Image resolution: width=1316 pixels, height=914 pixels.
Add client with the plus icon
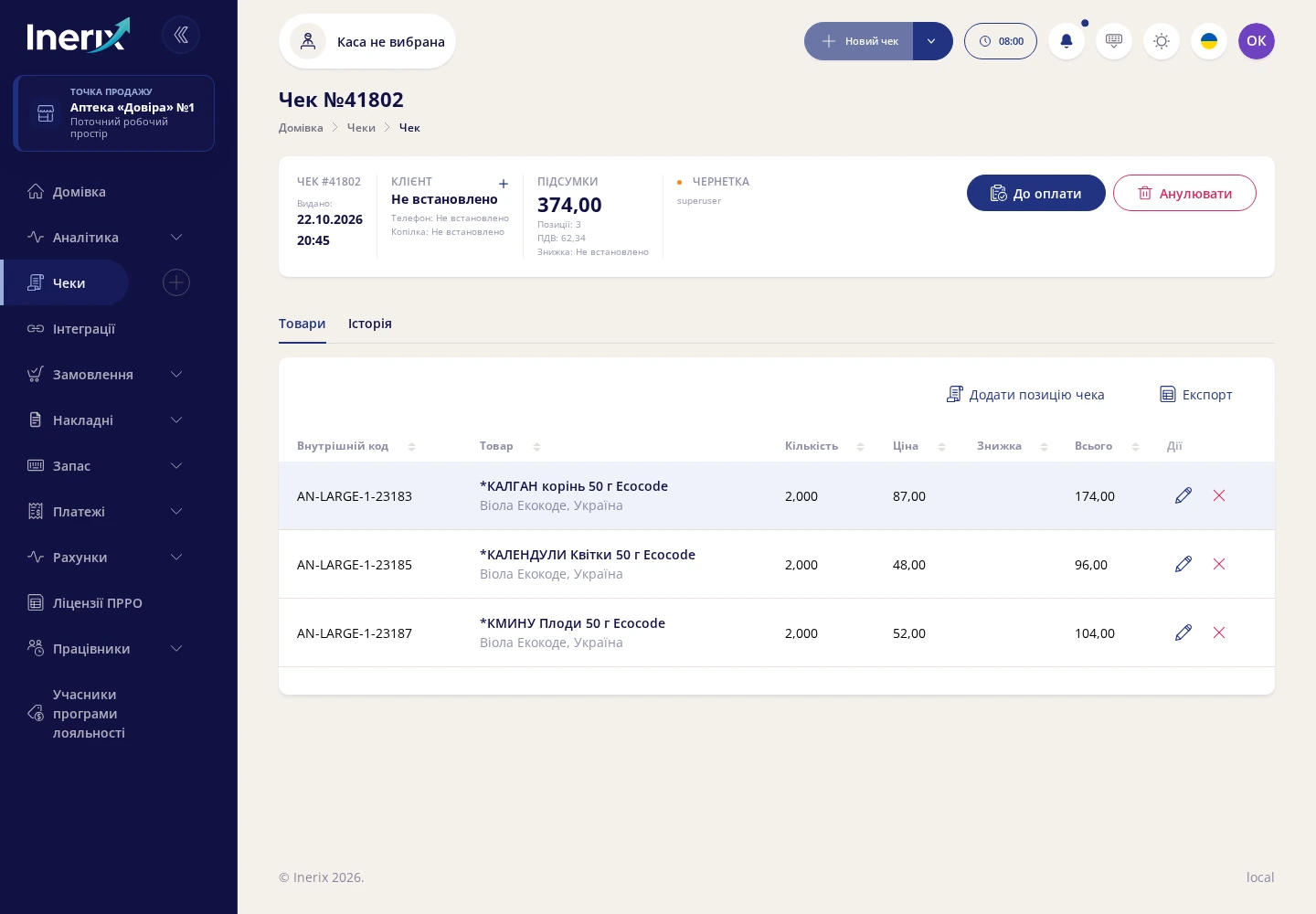(x=504, y=184)
